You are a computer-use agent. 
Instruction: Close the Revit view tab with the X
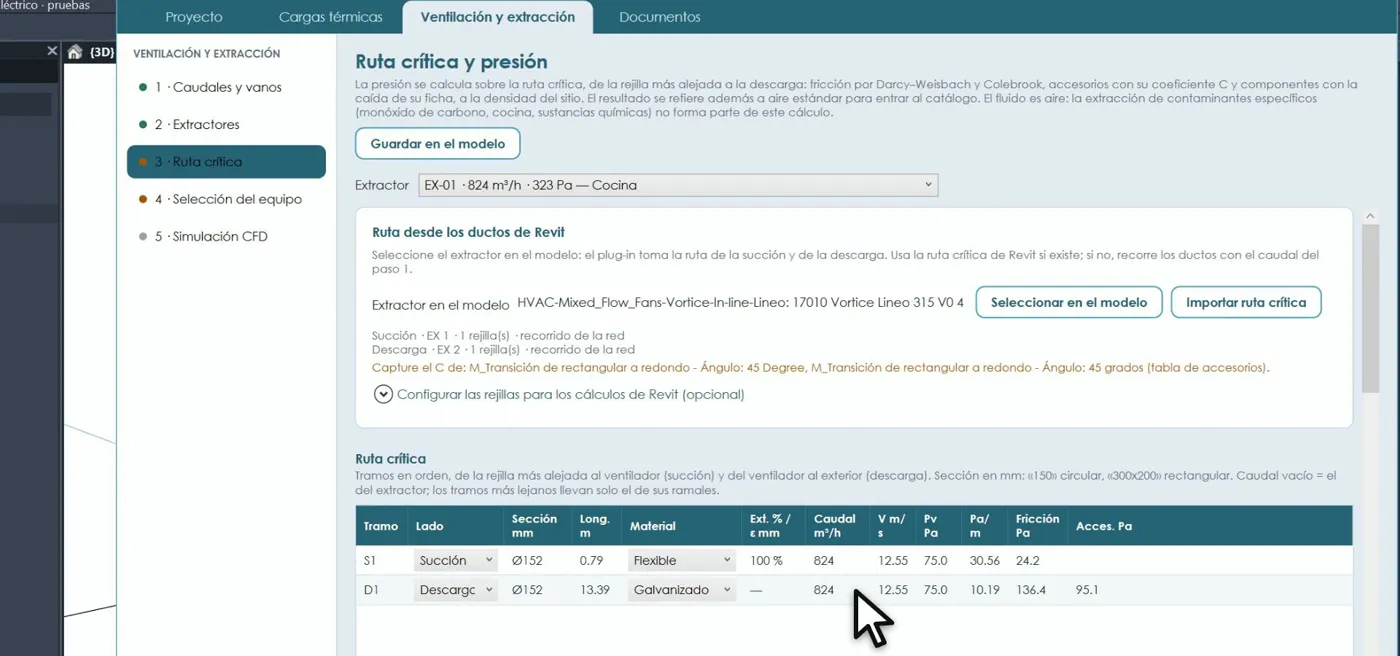point(52,51)
